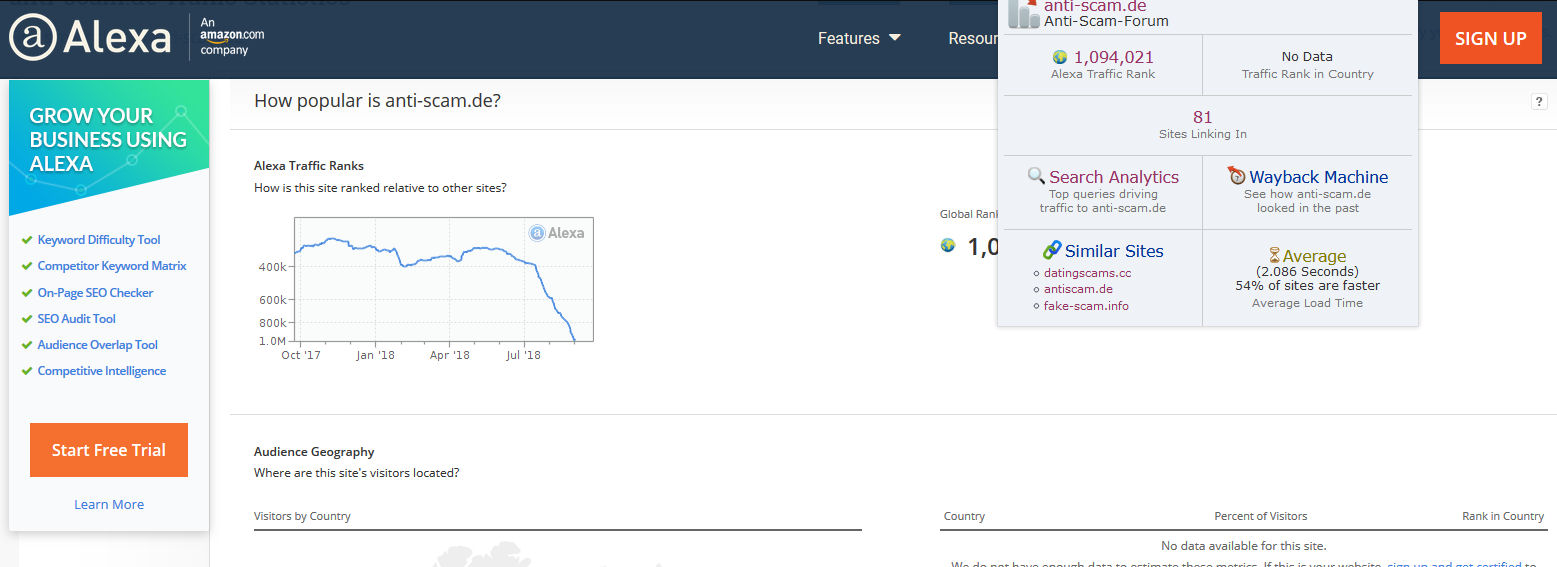This screenshot has width=1557, height=567.
Task: Click the SEO Audit Tool link
Action: click(x=77, y=319)
